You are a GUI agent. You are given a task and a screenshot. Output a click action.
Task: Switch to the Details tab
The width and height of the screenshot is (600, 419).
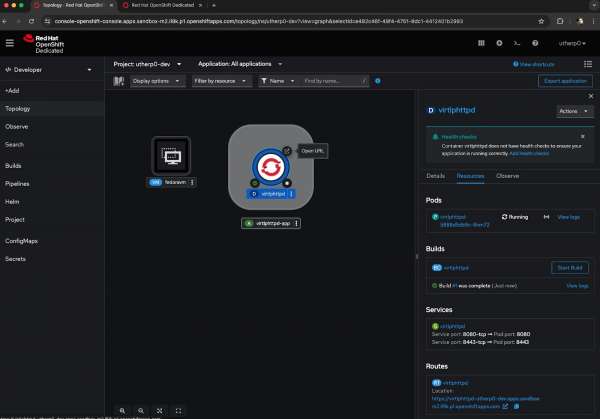(435, 175)
